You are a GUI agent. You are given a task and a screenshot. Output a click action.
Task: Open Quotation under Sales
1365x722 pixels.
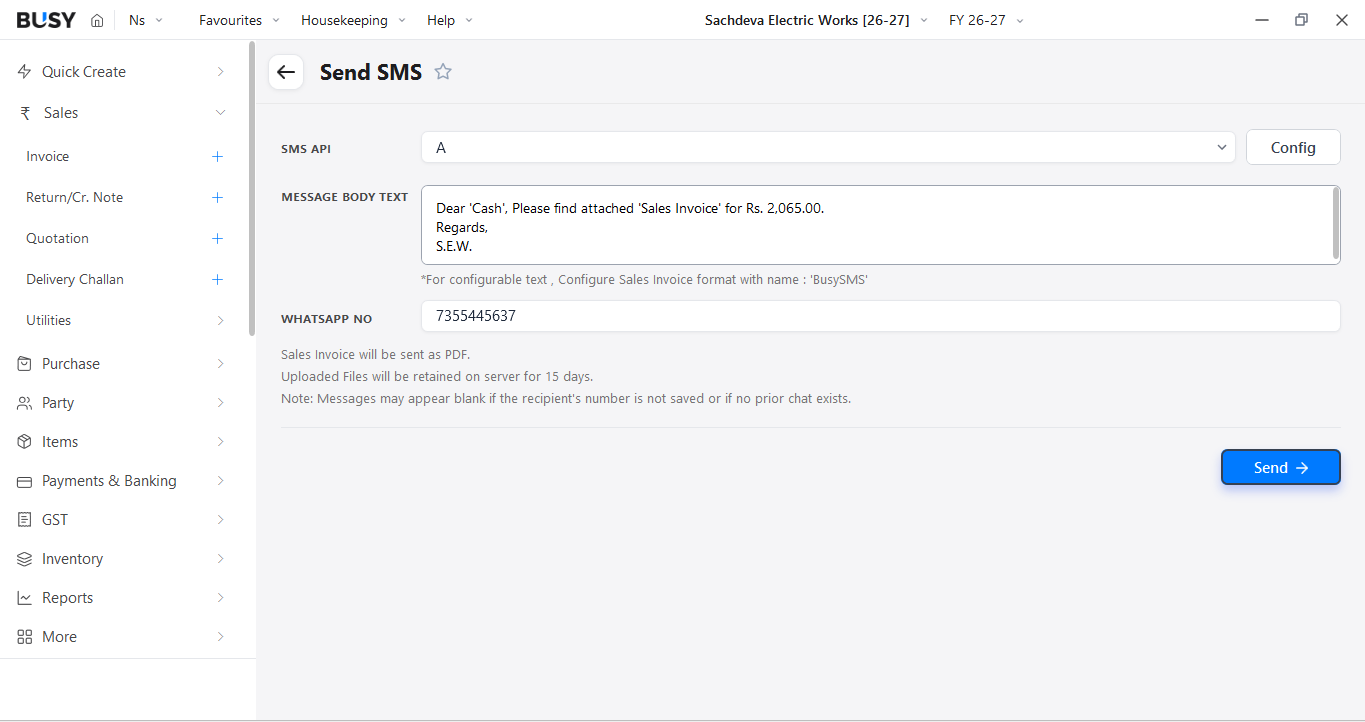57,239
